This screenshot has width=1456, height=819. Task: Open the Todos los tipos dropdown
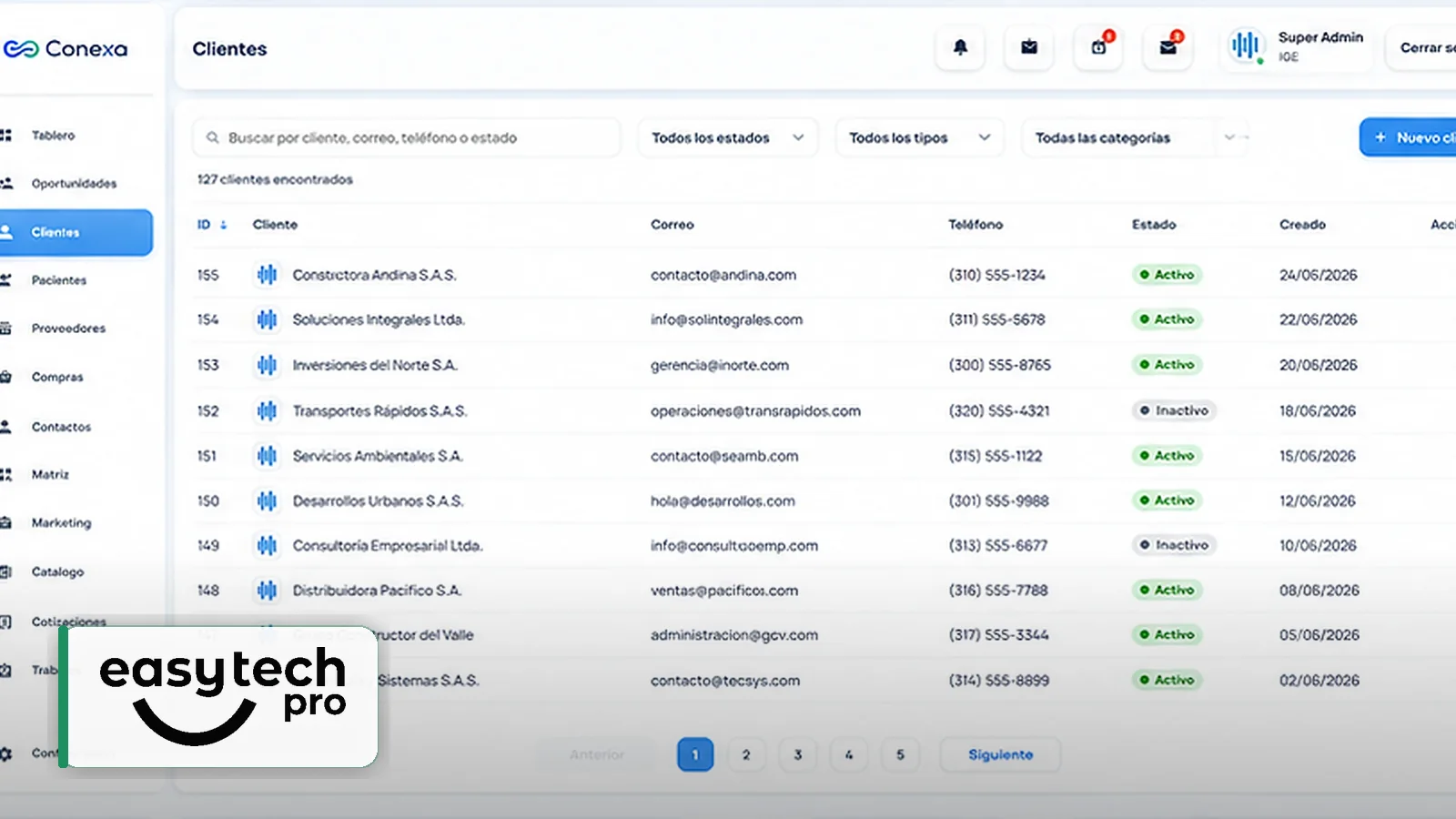[920, 137]
